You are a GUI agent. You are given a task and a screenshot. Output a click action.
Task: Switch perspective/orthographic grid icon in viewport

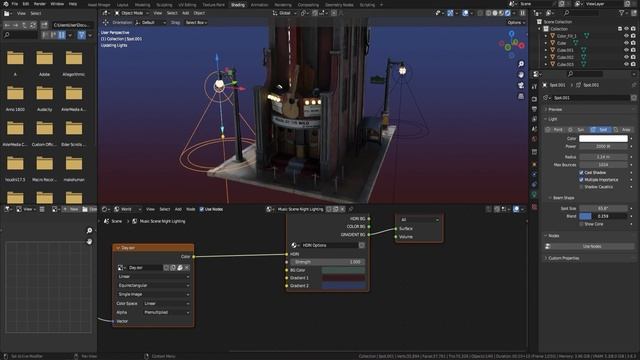521,96
